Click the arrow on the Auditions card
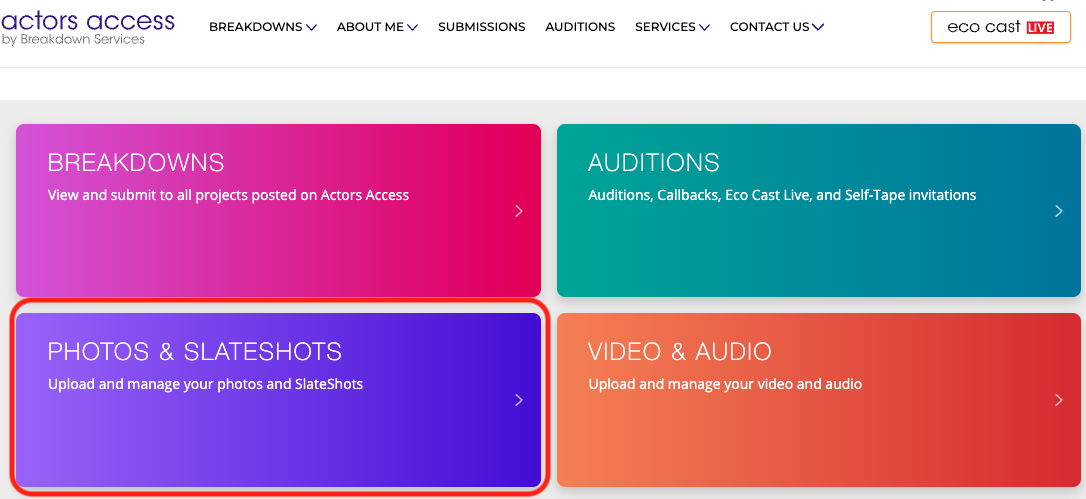The image size is (1086, 499). 1058,211
